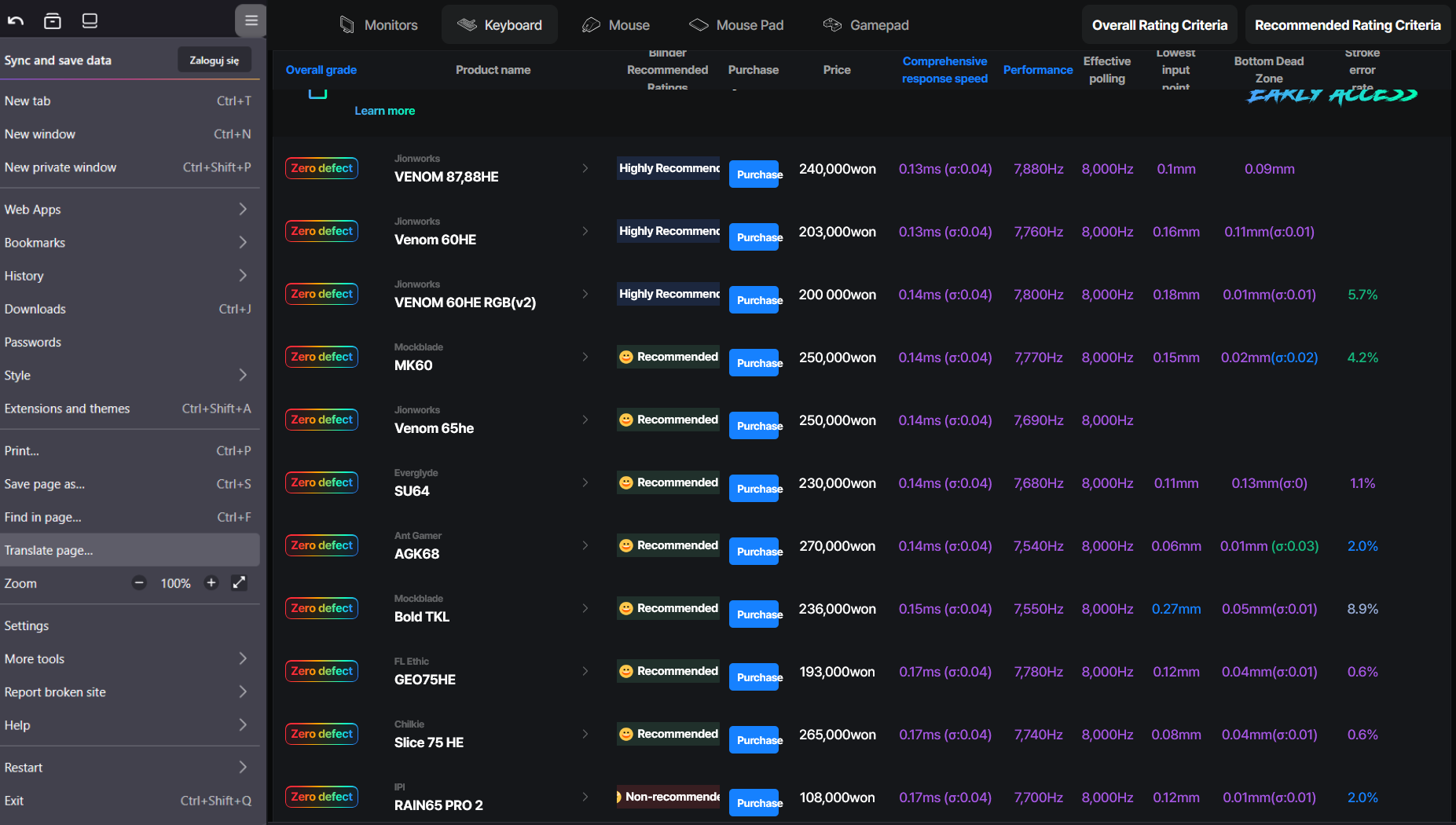Open the Web Apps submenu

pyautogui.click(x=130, y=209)
